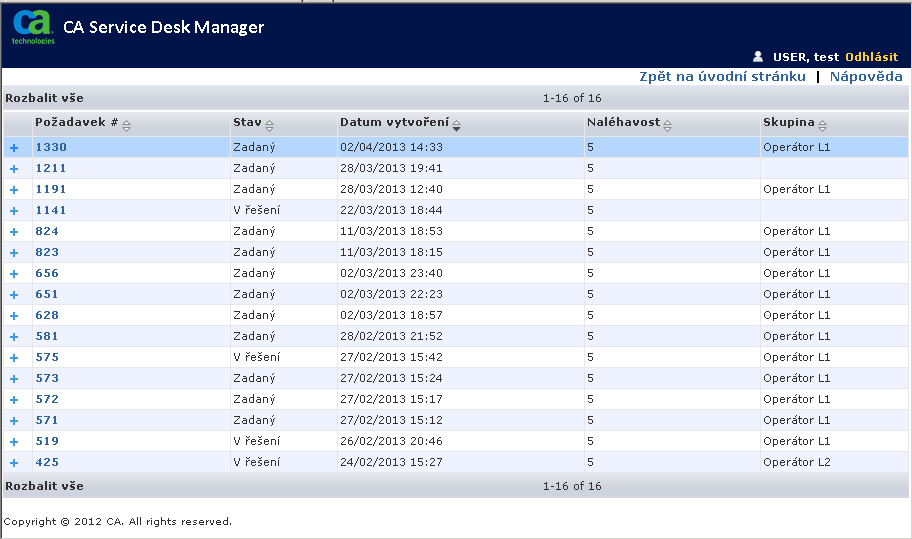Open request number 651

(47, 294)
